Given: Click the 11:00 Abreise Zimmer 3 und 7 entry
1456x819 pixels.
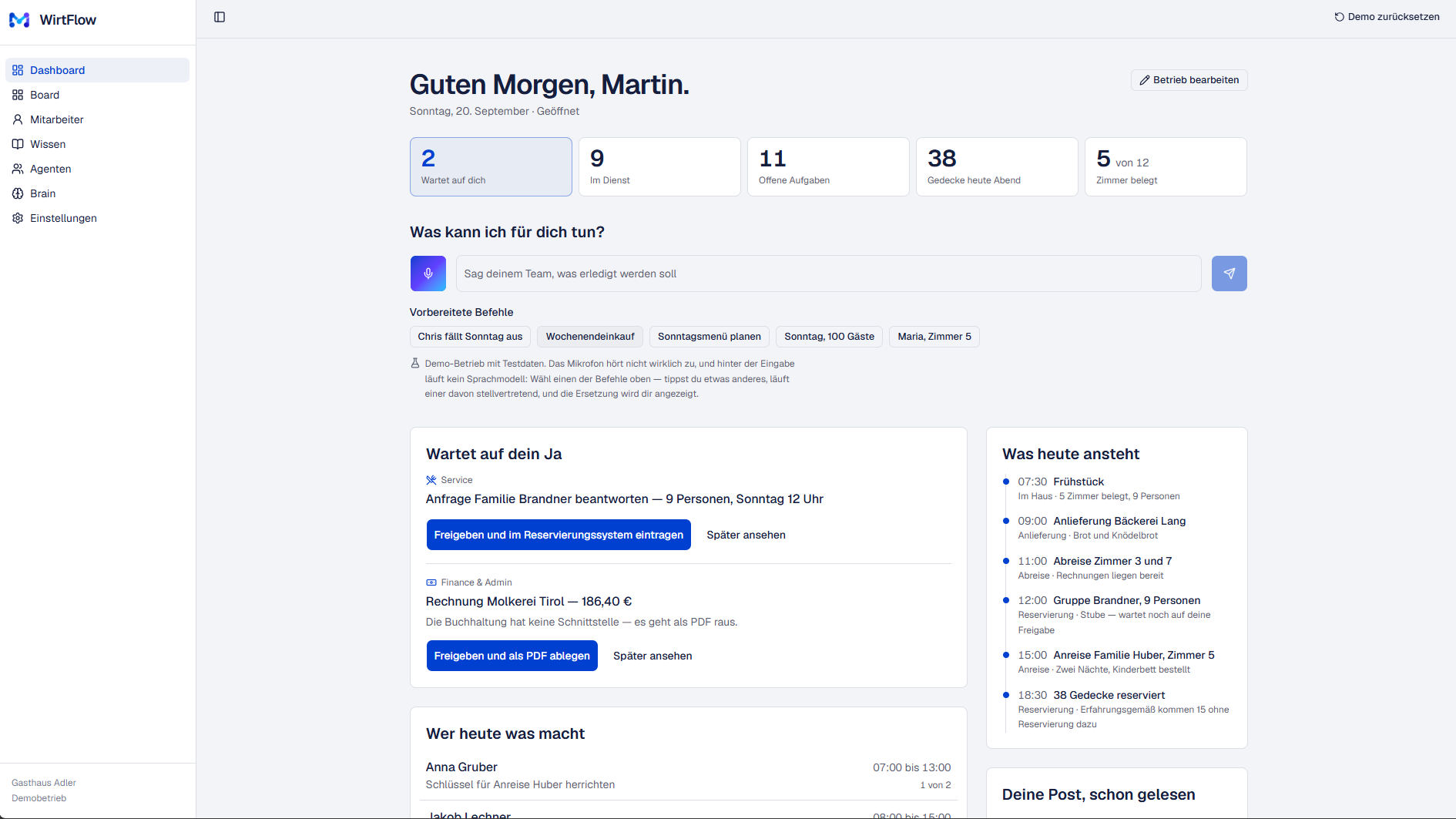Looking at the screenshot, I should (1117, 568).
